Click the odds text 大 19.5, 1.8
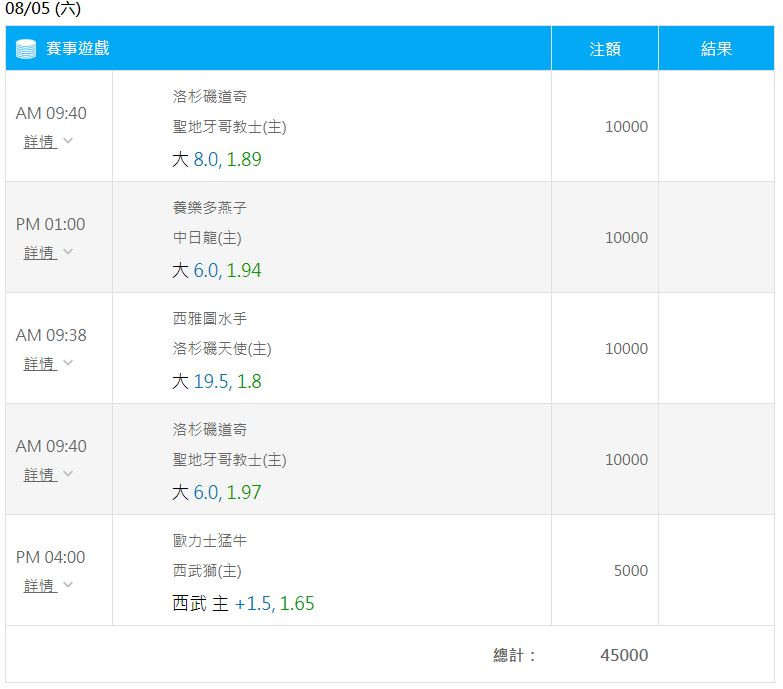 217,381
